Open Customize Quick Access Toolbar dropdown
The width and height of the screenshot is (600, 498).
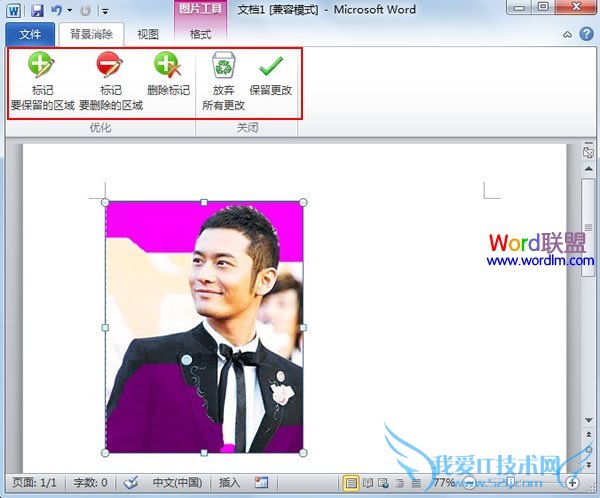tap(105, 11)
